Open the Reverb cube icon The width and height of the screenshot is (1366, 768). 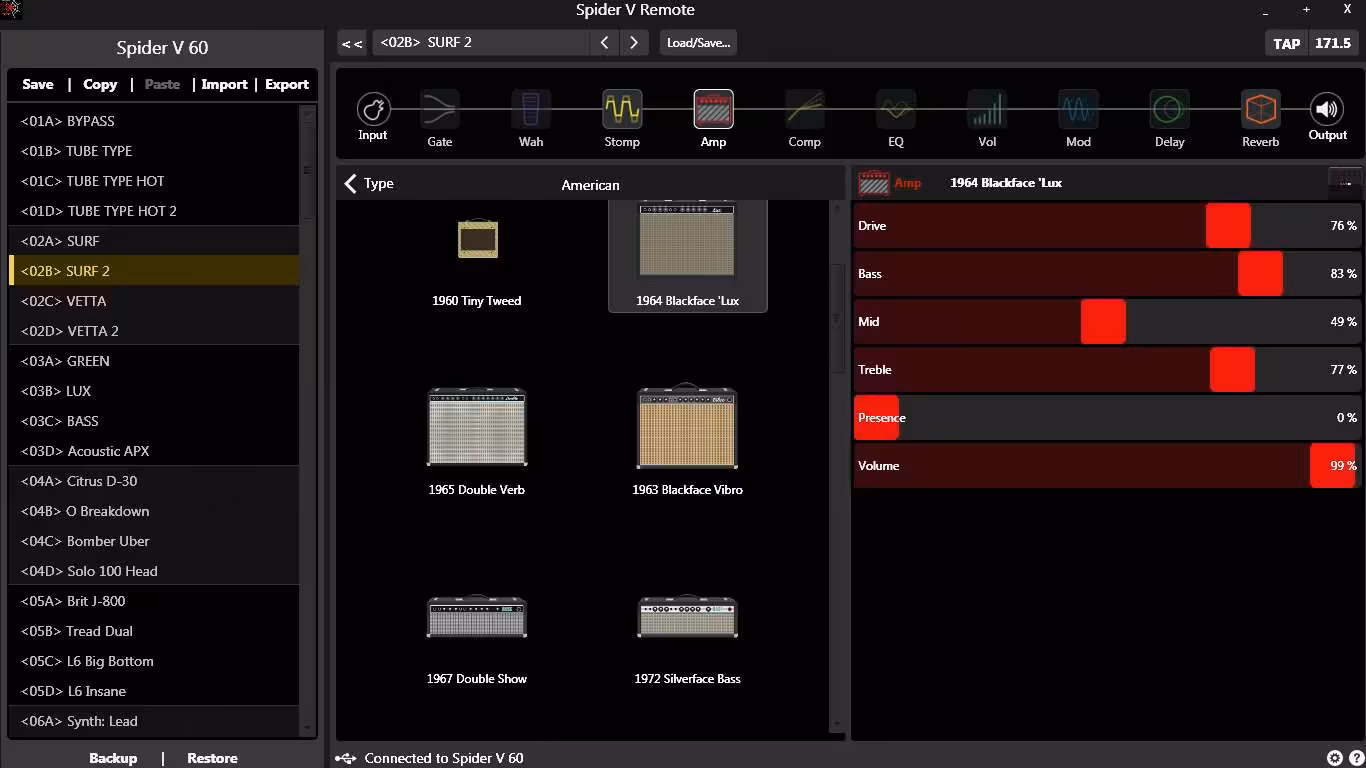click(1260, 109)
